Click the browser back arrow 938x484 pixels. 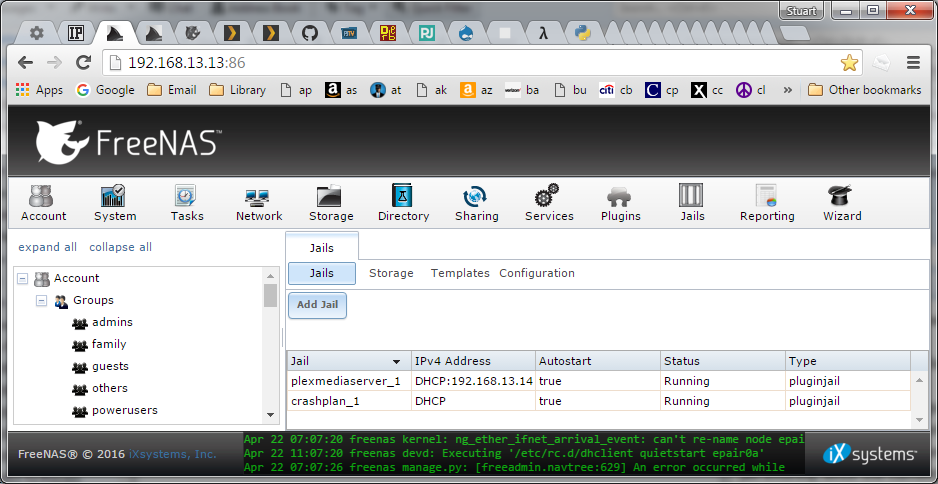[x=25, y=62]
